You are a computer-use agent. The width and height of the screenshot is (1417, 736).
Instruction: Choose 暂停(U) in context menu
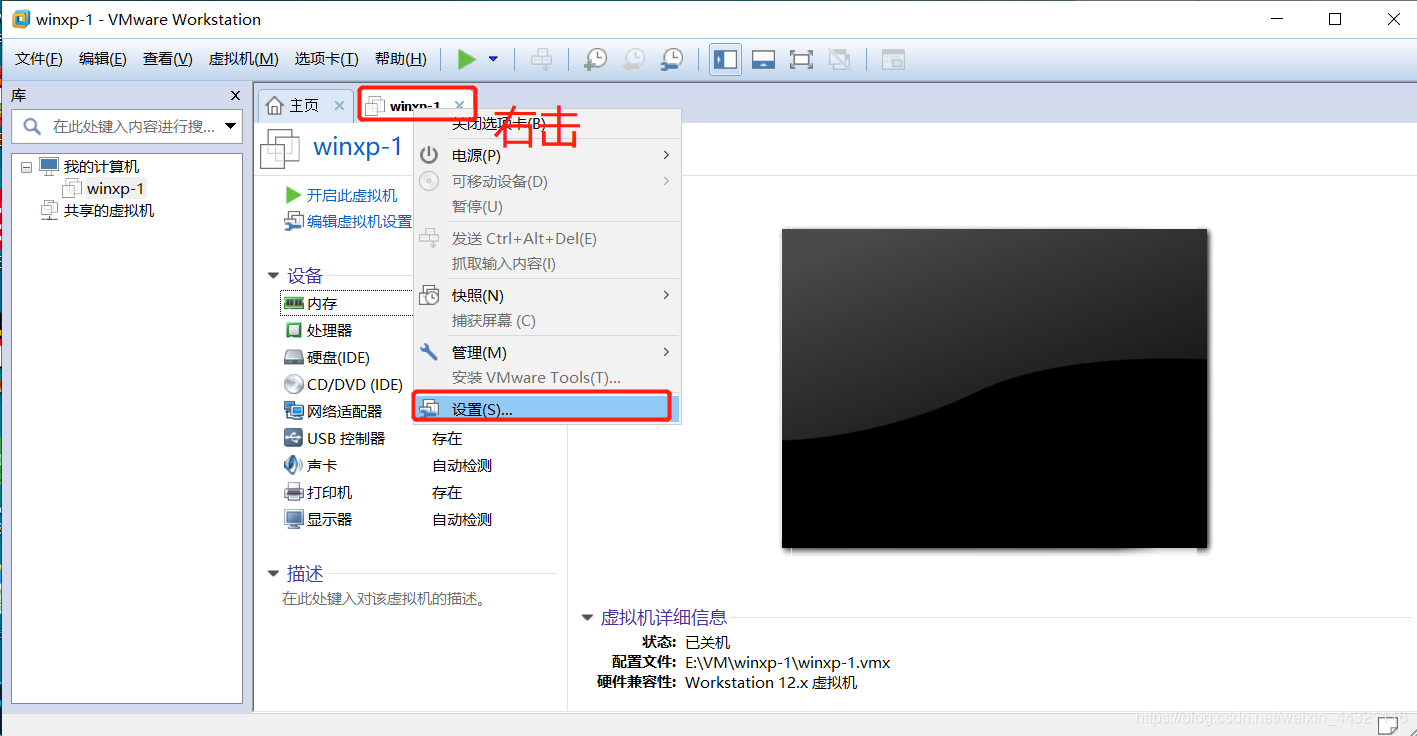pos(547,206)
